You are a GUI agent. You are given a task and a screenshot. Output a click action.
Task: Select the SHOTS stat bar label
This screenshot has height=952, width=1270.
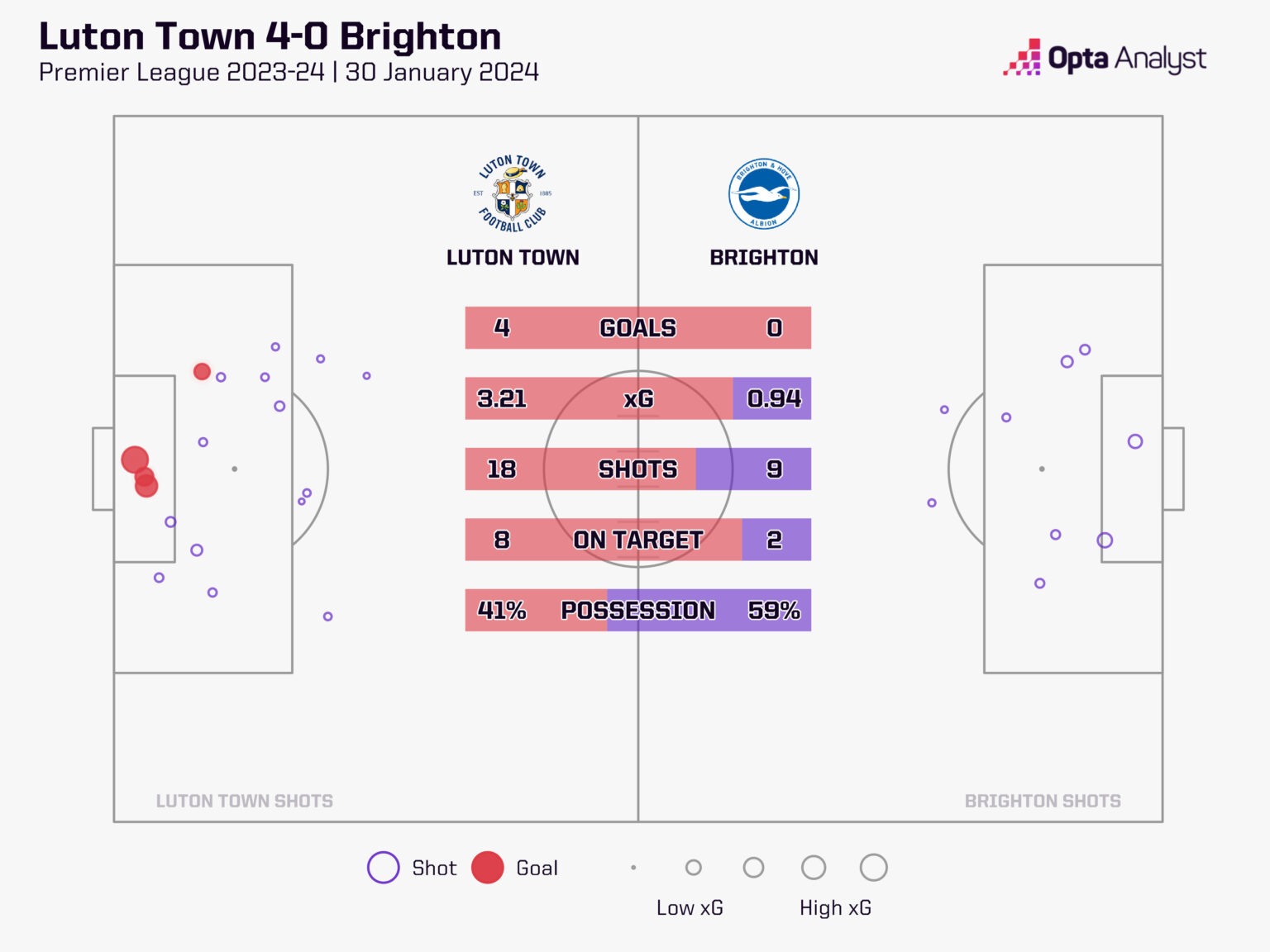coord(637,469)
